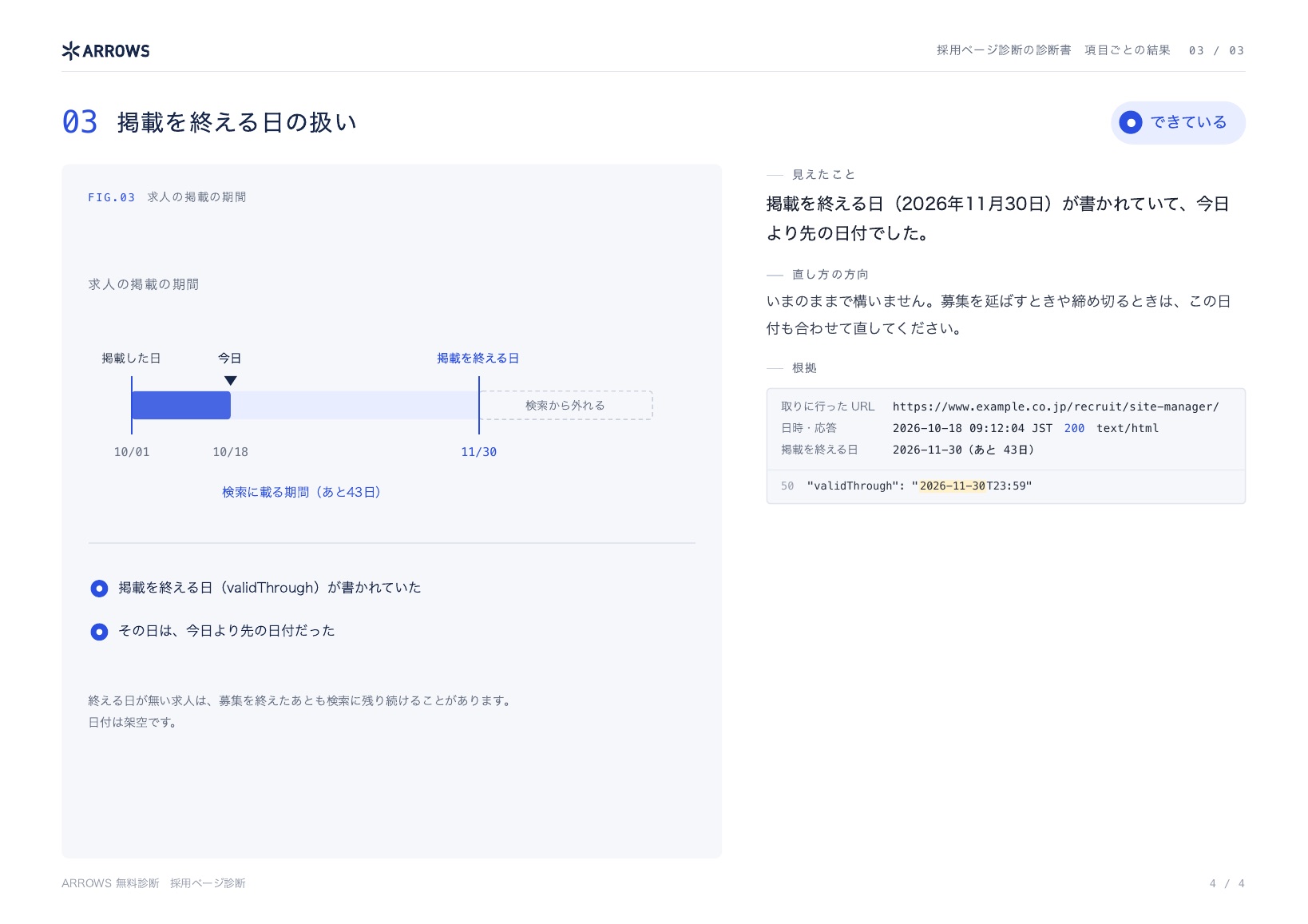Click line number 50 in code block

point(787,486)
